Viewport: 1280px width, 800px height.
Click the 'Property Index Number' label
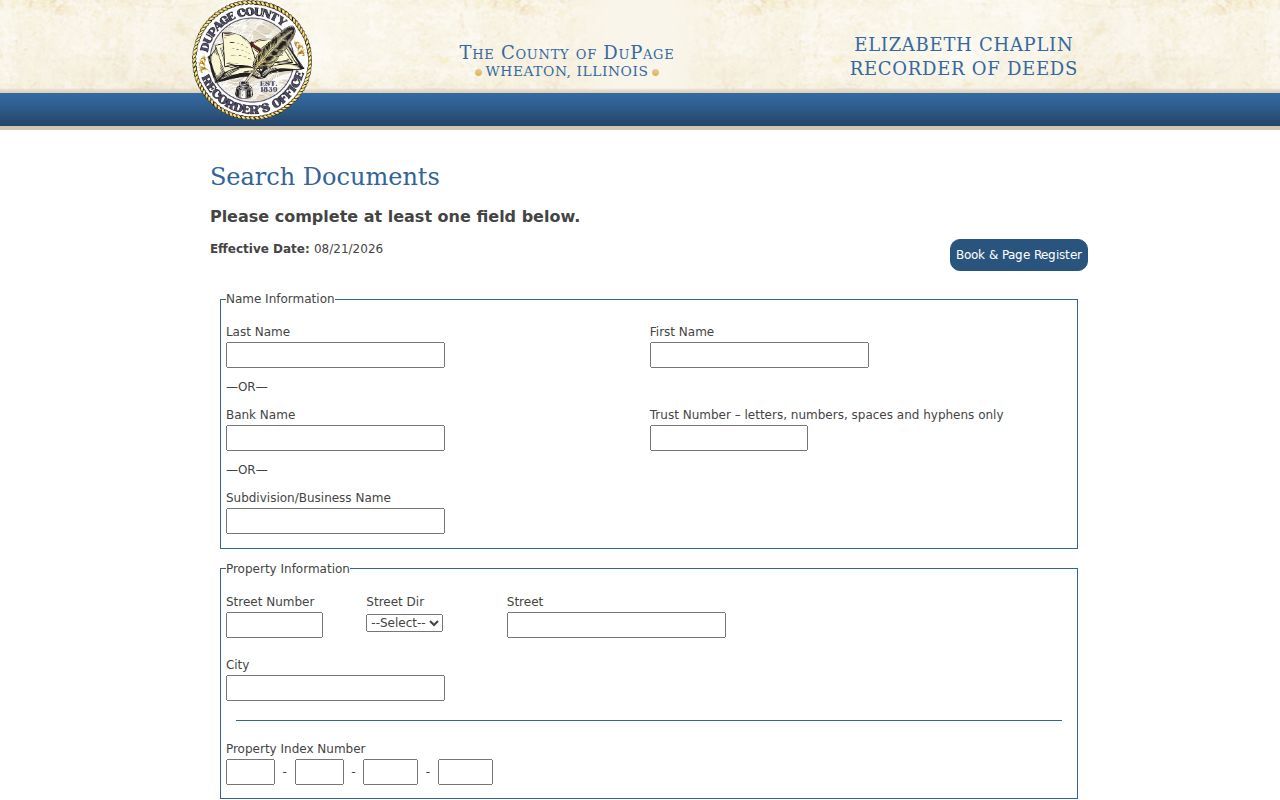296,749
